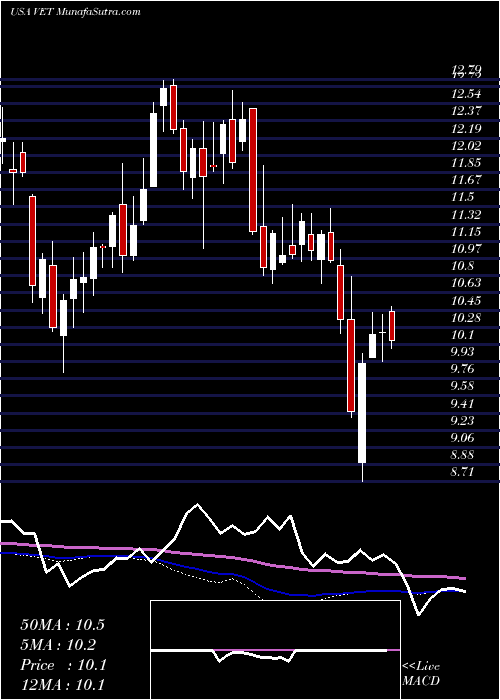Pick the 11.67 axis value
Image resolution: width=500 pixels, height=700 pixels.
point(466,180)
